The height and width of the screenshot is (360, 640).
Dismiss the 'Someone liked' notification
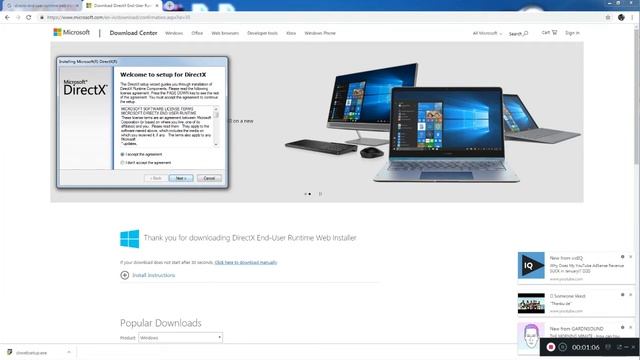(631, 294)
